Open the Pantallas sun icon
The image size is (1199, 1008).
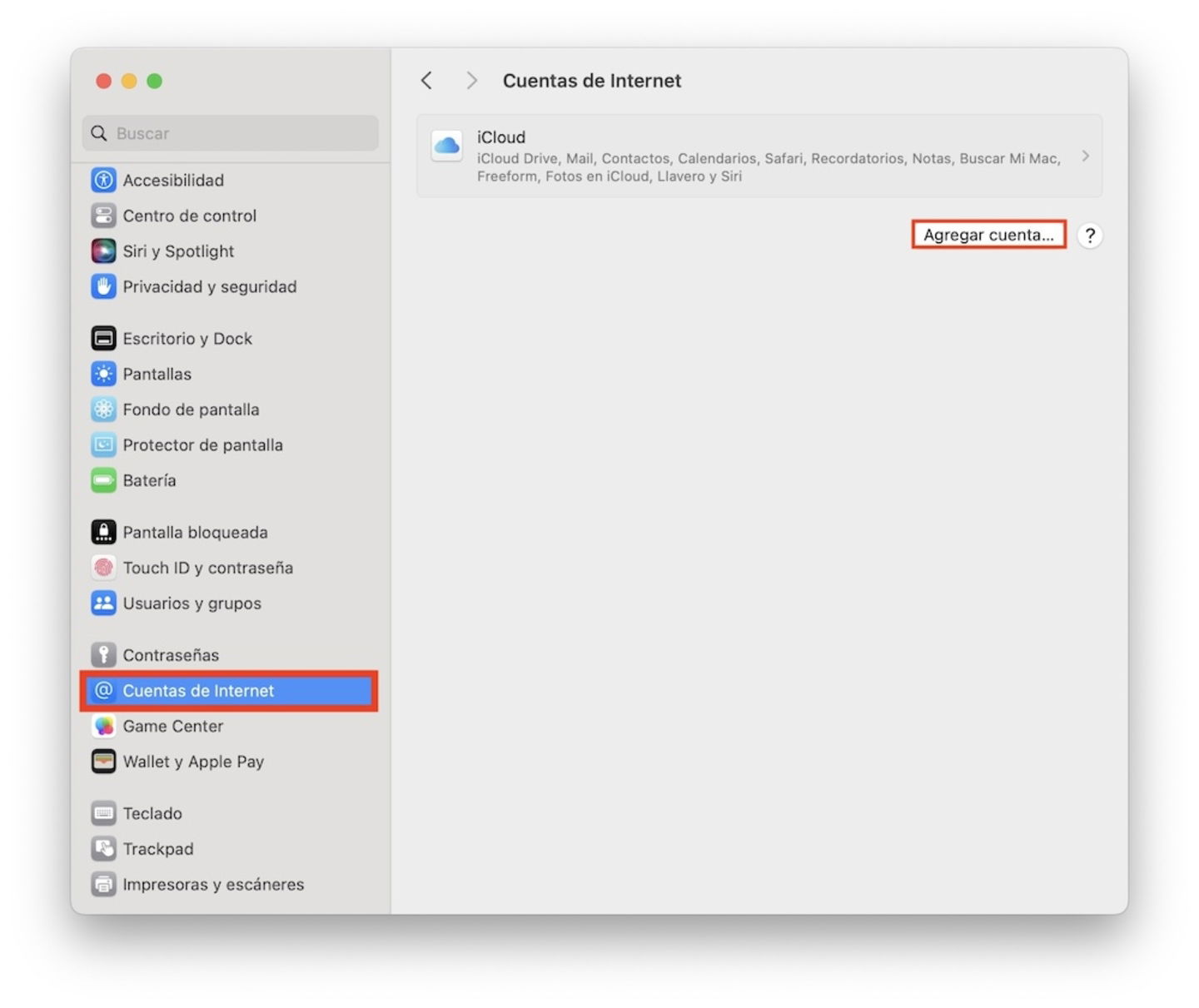coord(103,374)
